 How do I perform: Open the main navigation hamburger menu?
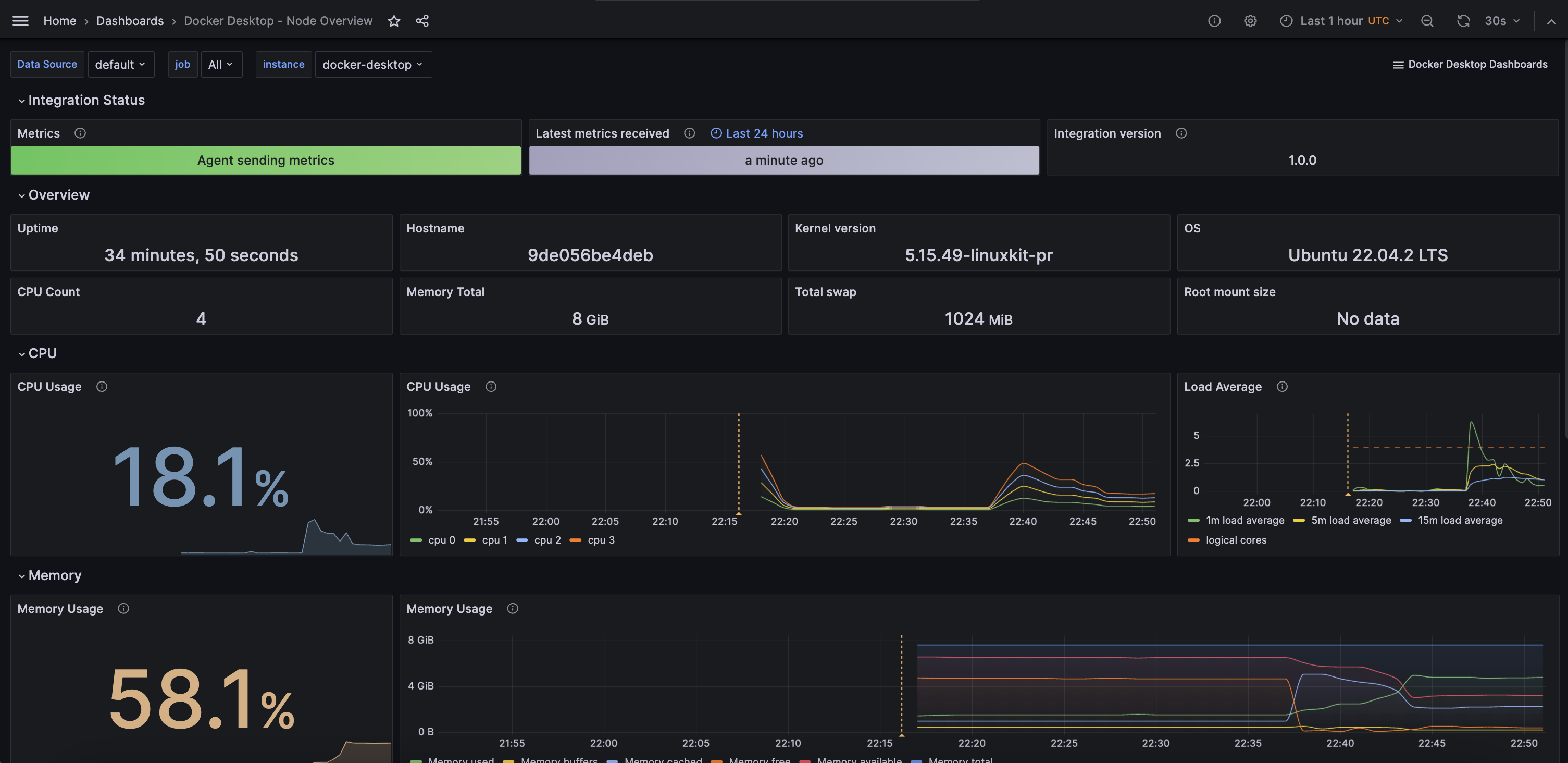pos(20,20)
